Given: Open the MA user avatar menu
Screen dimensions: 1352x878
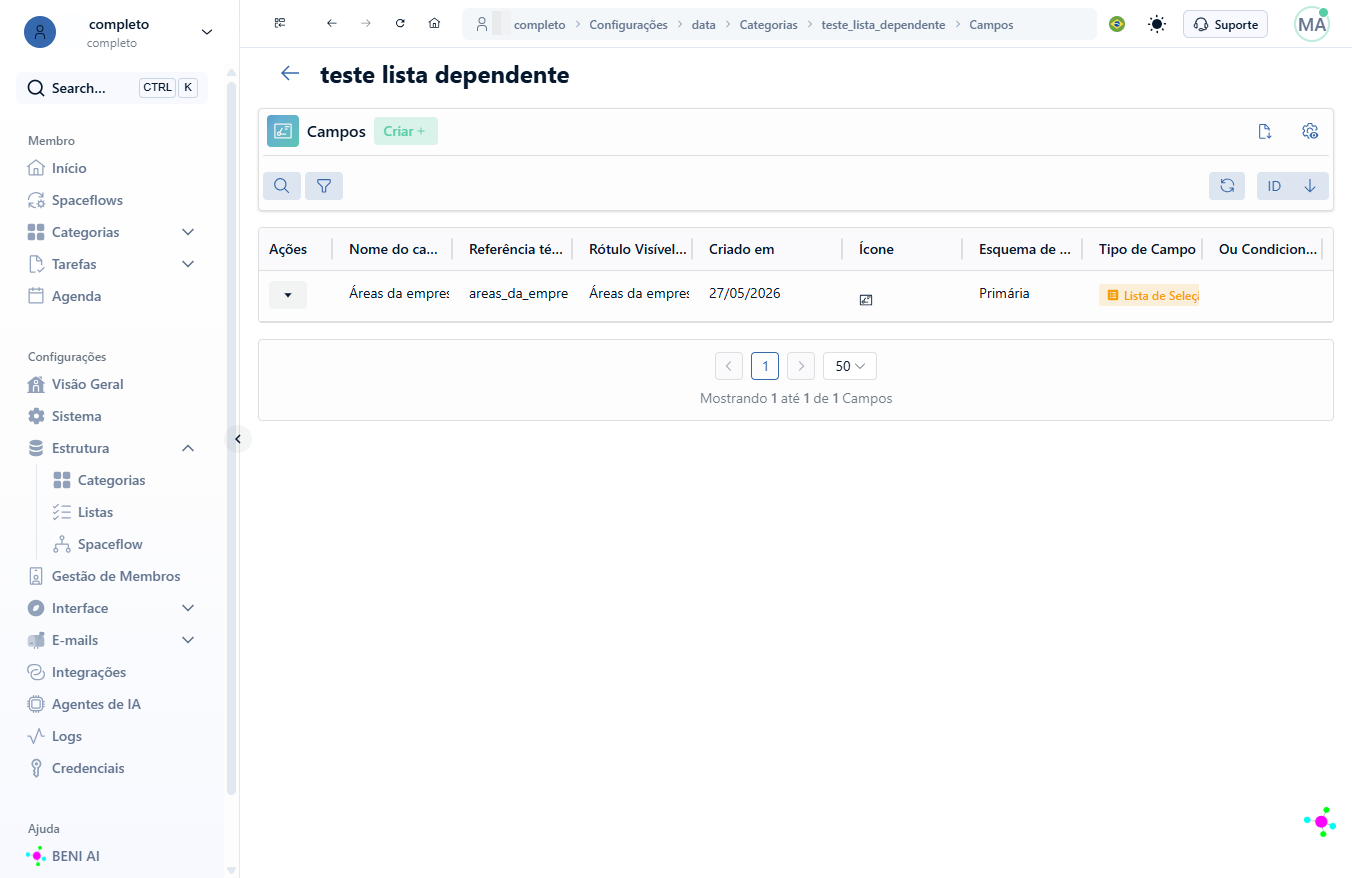Looking at the screenshot, I should coord(1311,24).
